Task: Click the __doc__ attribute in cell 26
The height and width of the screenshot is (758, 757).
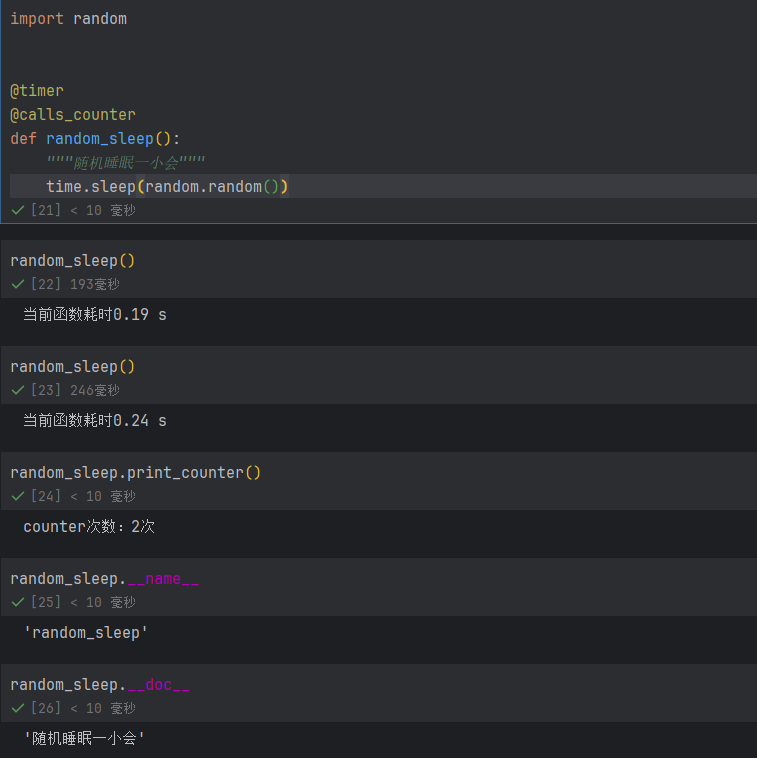Action: 159,685
